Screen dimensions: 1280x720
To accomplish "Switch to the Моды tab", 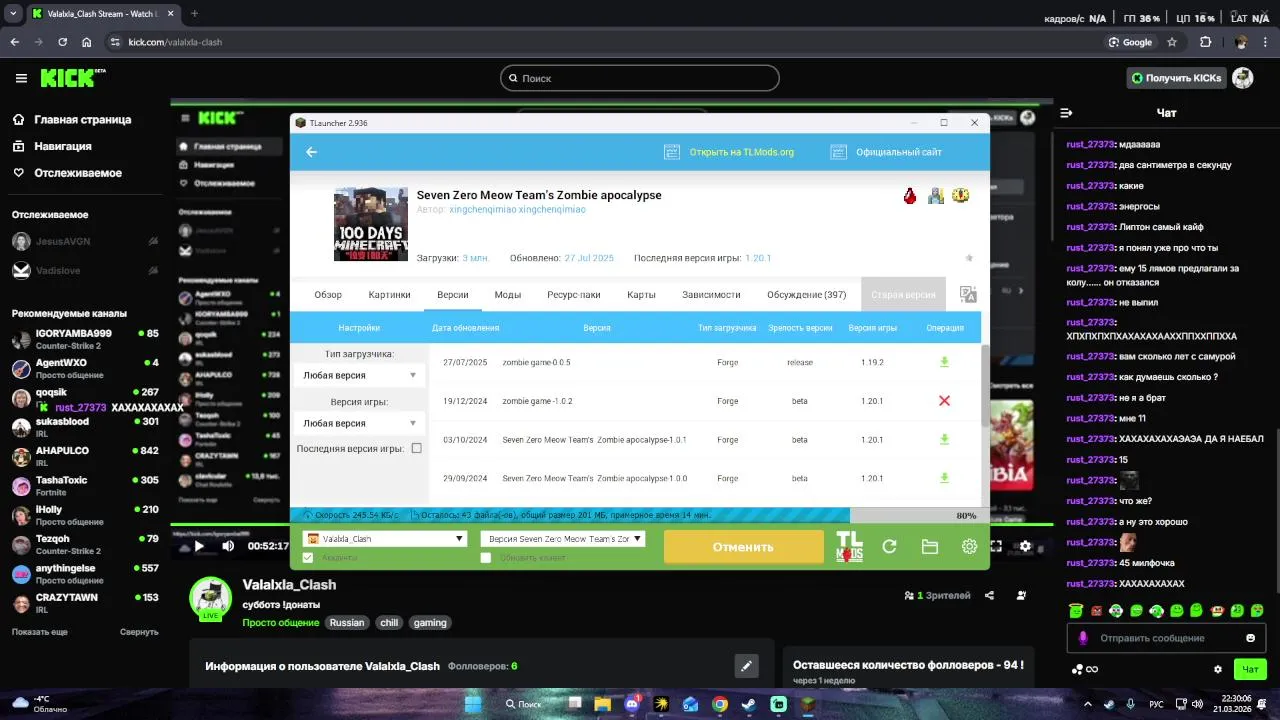I will 507,295.
